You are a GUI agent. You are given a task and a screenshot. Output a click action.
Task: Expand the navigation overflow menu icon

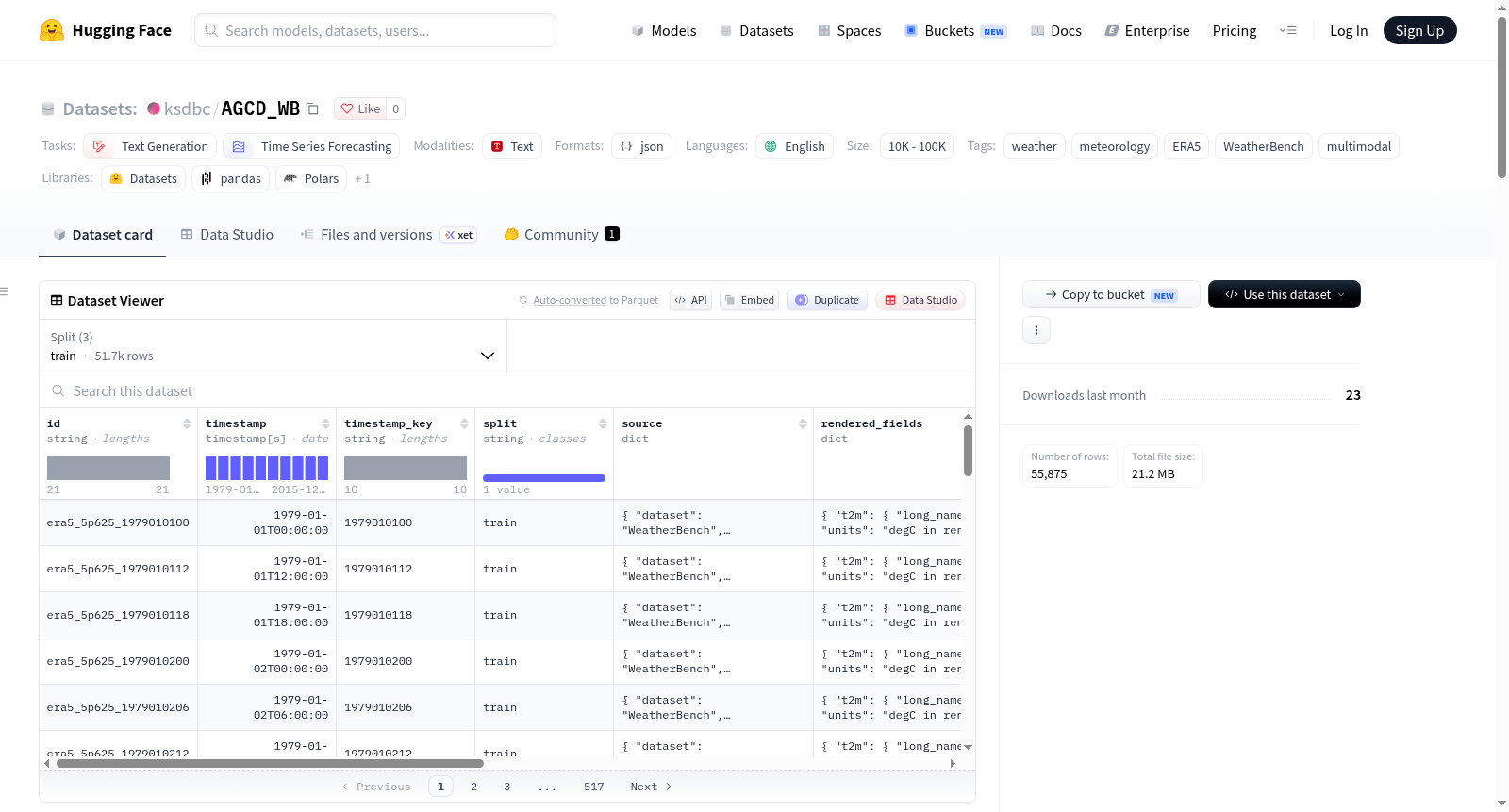tap(1287, 30)
